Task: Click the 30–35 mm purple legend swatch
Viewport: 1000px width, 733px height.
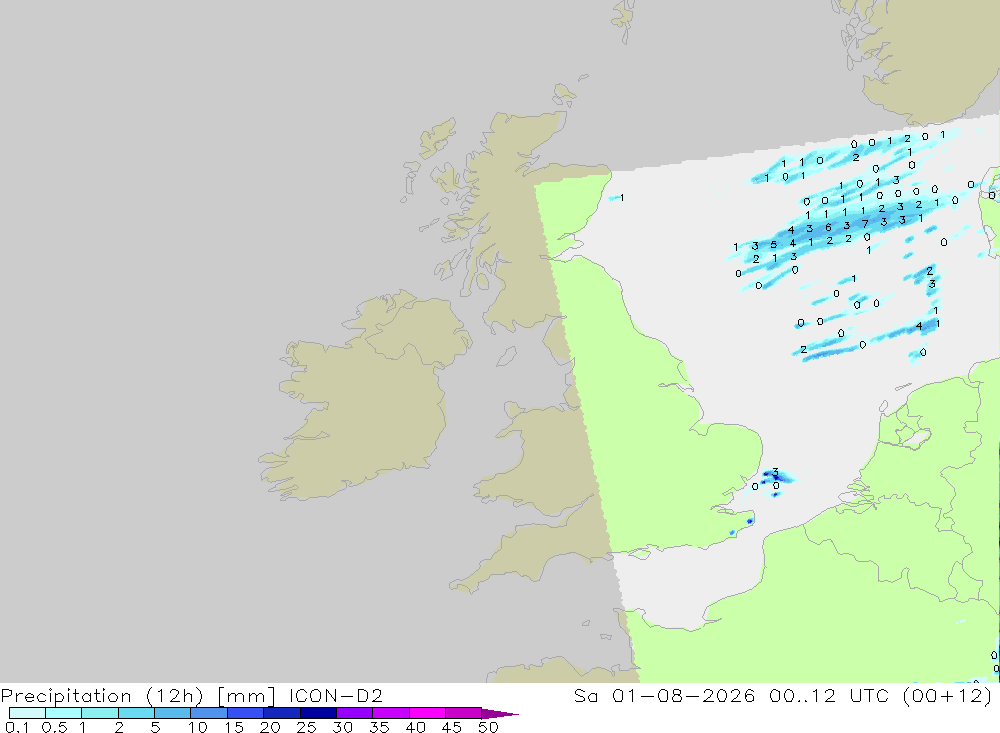Action: coord(354,713)
